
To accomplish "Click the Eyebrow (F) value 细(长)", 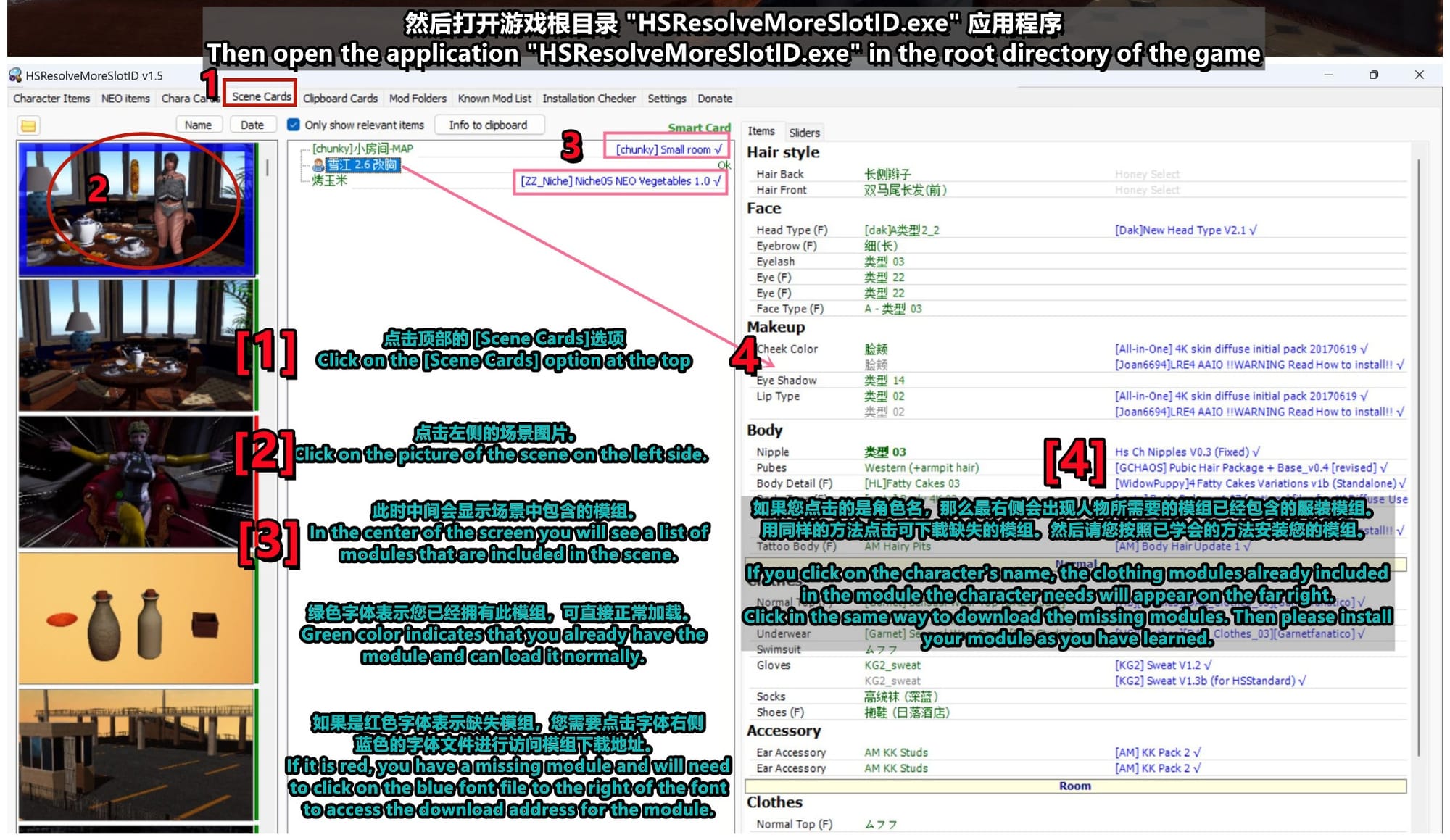I will pos(881,246).
